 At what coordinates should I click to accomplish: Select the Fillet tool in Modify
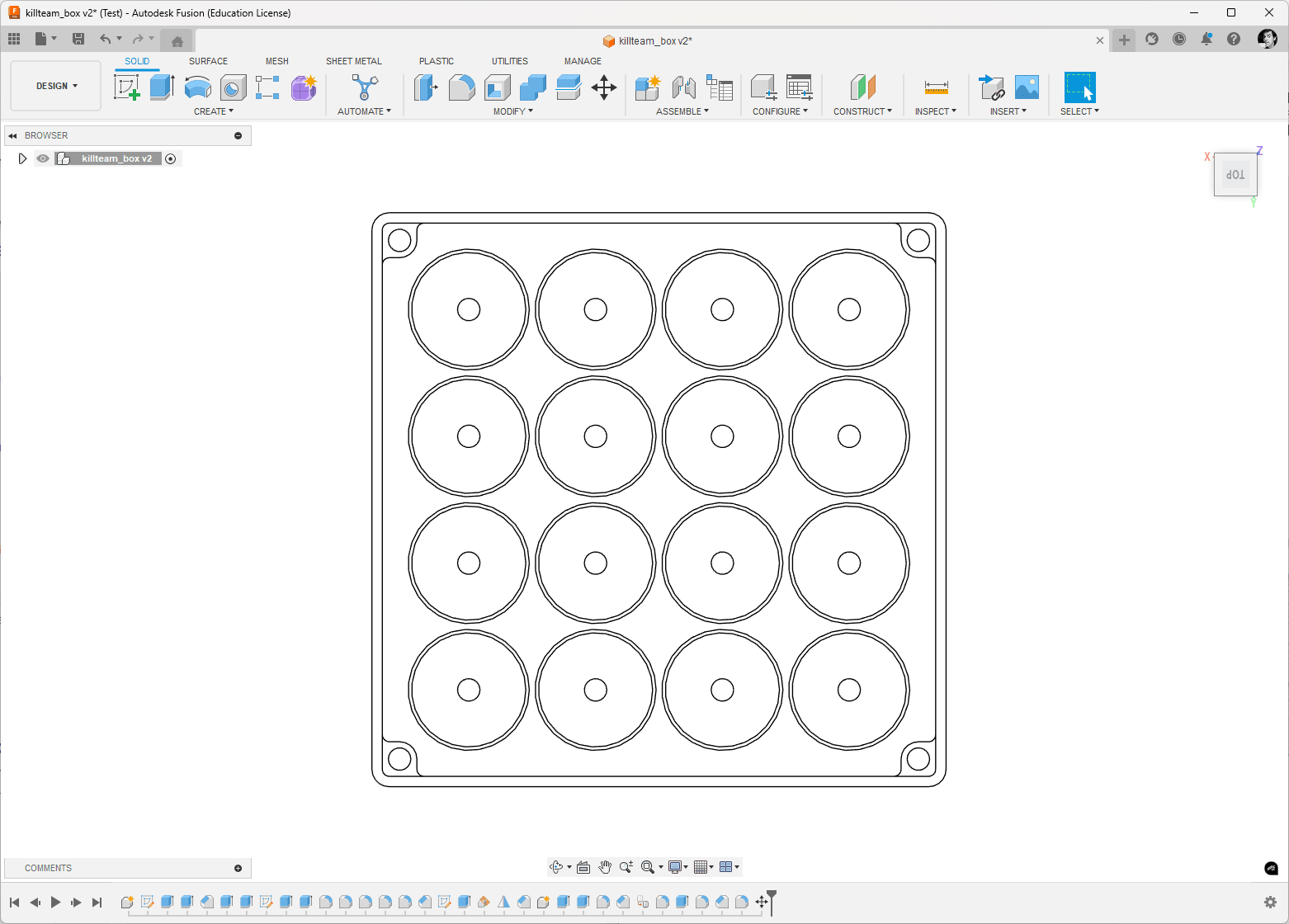coord(461,87)
